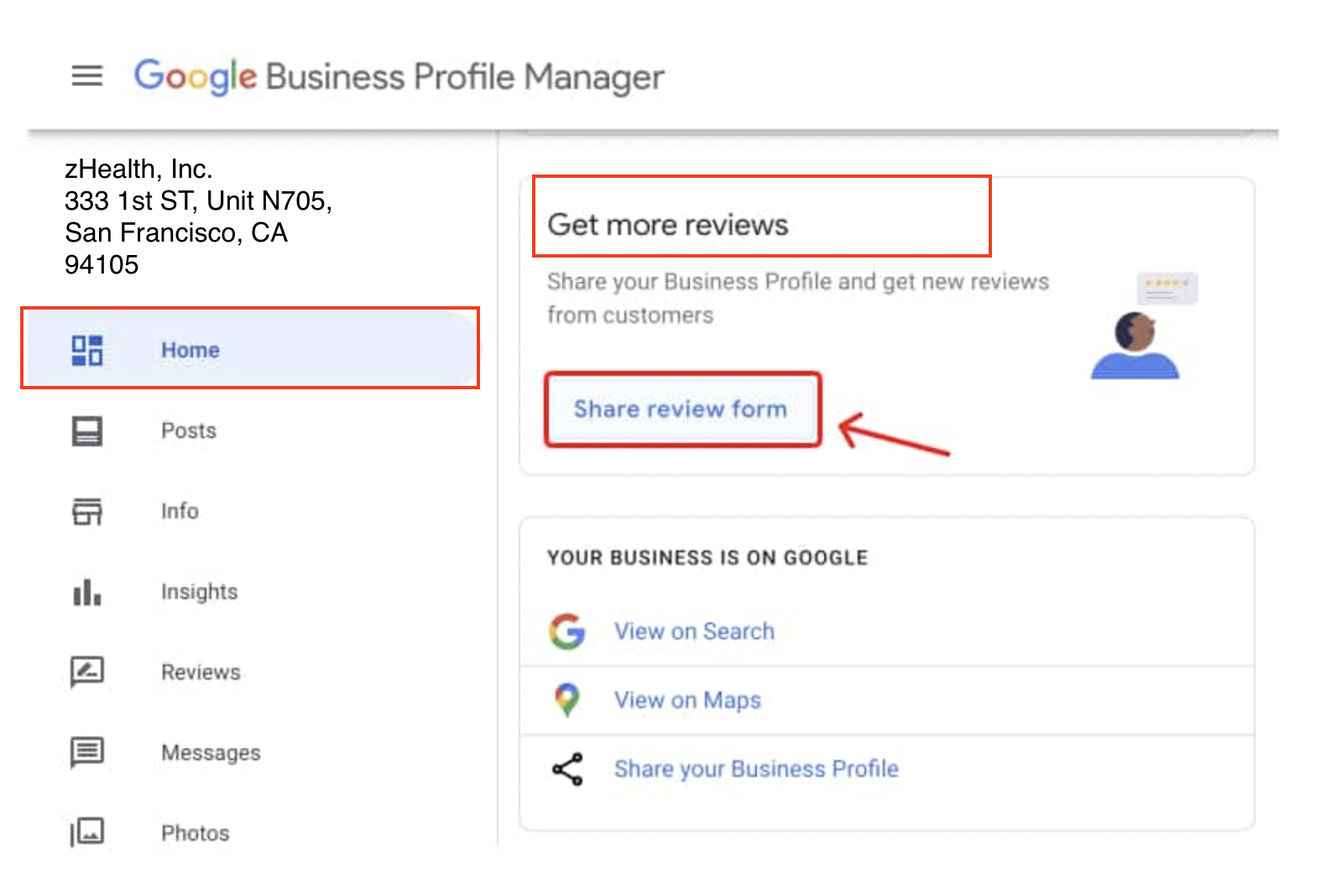Screen dimensions: 1326x896
Task: Click the Messages chat icon
Action: pyautogui.click(x=87, y=753)
